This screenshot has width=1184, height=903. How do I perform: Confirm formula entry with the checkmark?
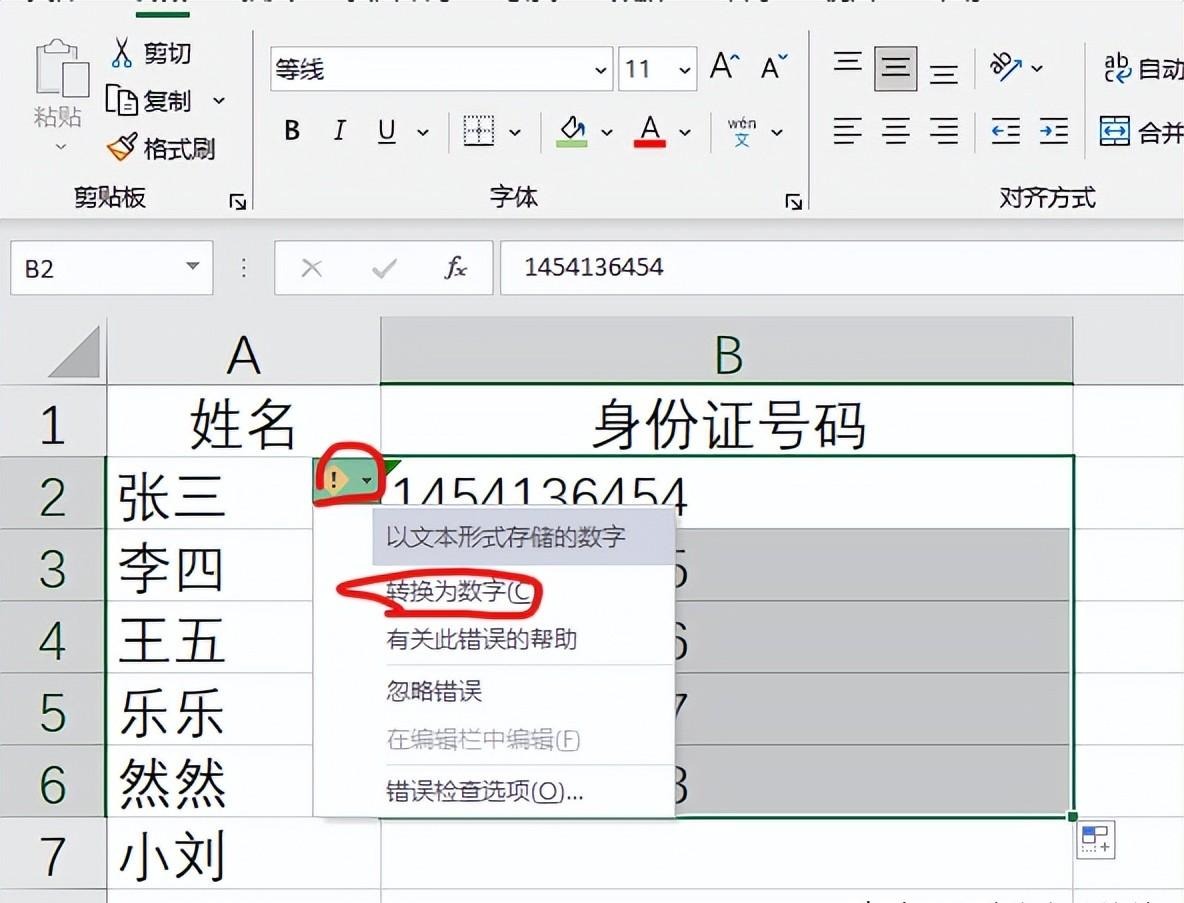click(384, 268)
